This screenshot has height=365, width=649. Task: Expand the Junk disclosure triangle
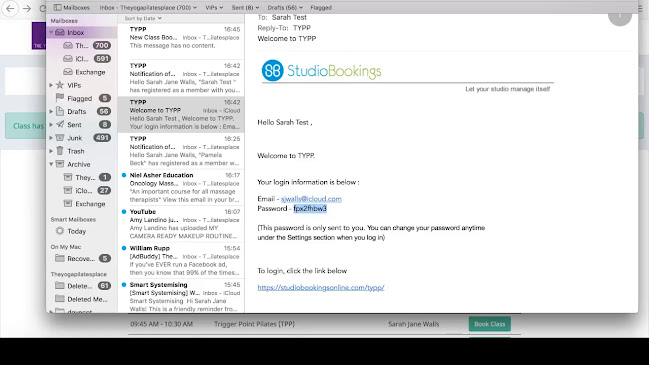tap(51, 138)
